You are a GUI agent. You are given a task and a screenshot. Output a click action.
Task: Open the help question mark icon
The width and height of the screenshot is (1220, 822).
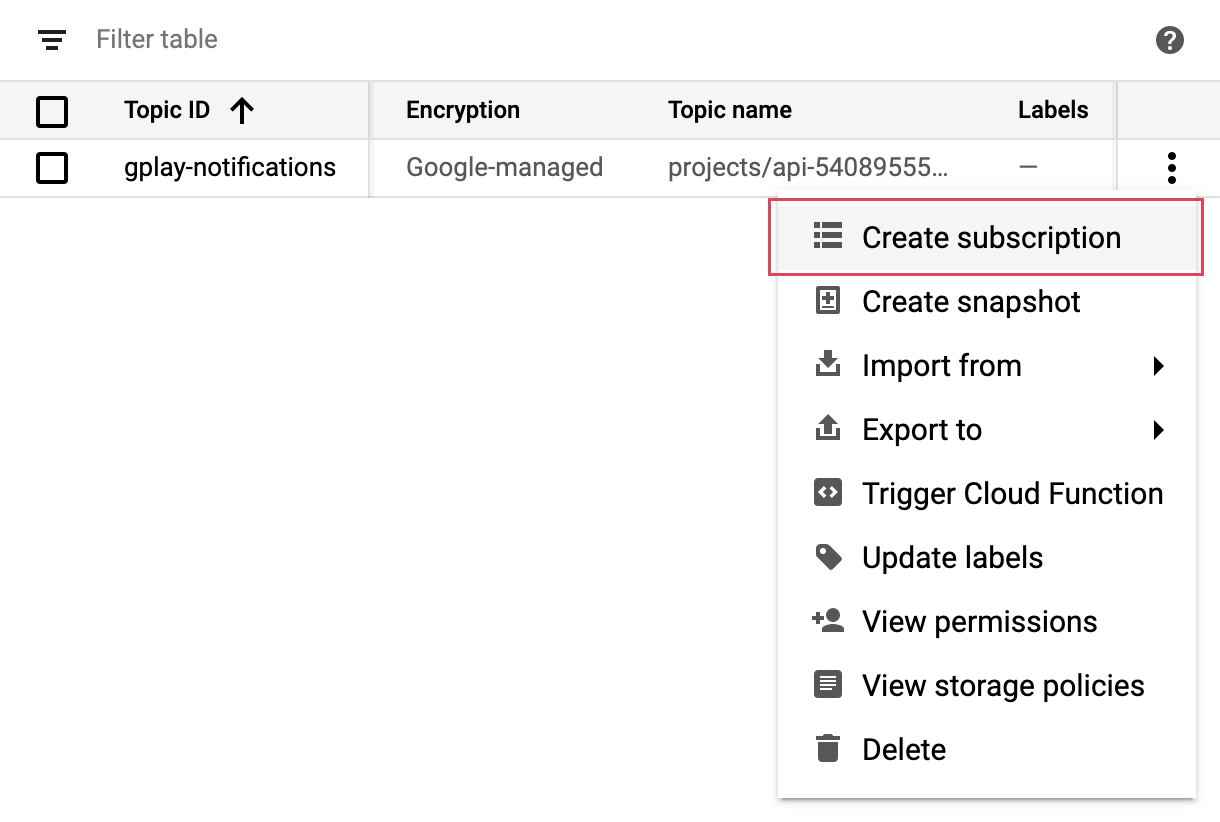(1169, 40)
